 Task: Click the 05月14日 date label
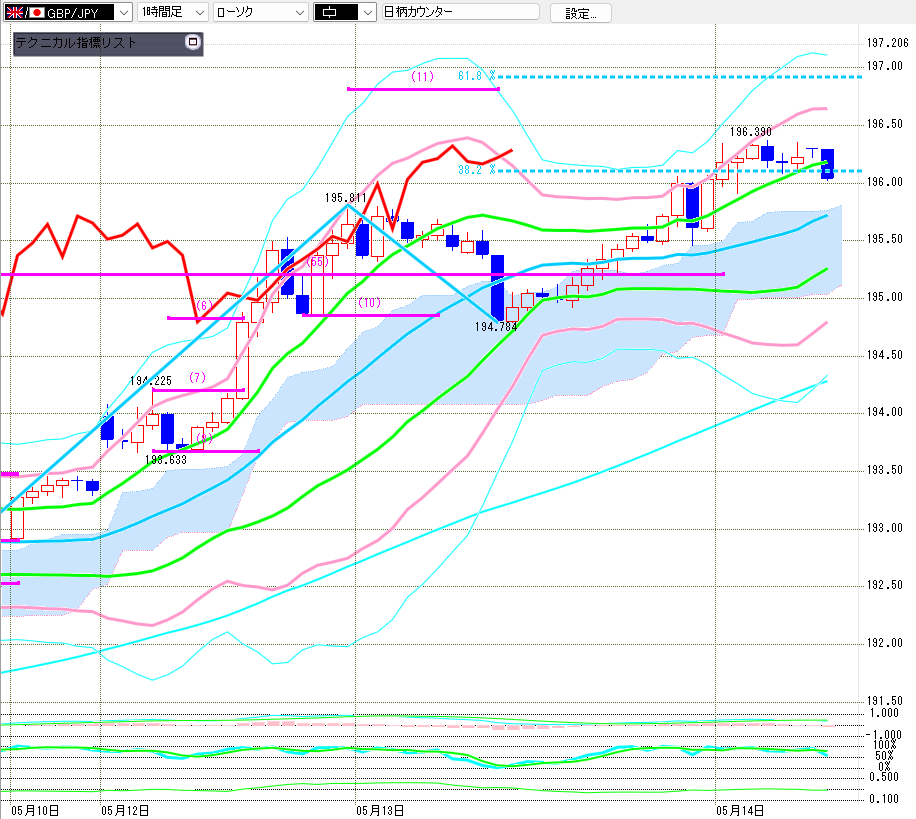click(x=740, y=810)
